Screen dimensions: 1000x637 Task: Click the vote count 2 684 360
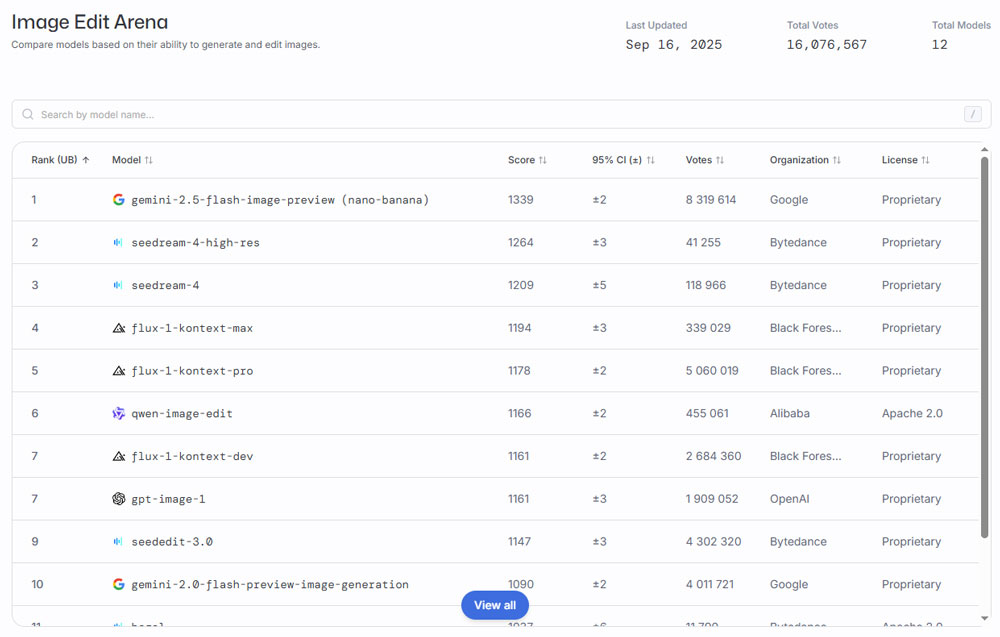[x=713, y=456]
